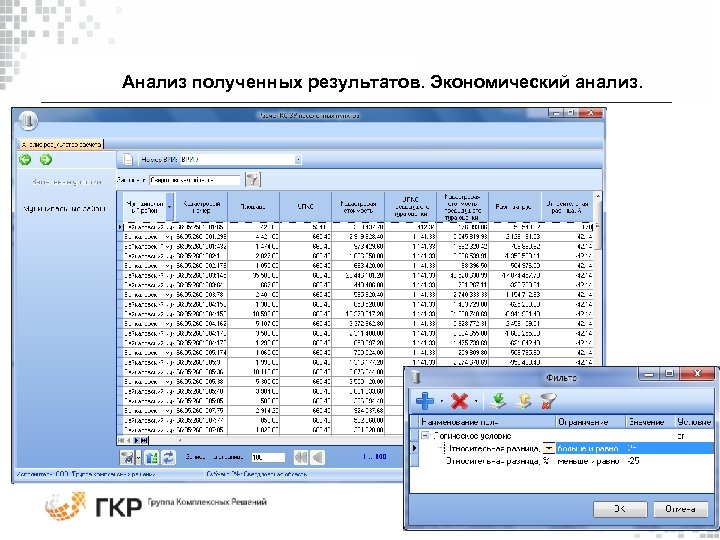Open the dropdown arrow beside the binoculars icon
720x540 pixels.
pos(138,457)
